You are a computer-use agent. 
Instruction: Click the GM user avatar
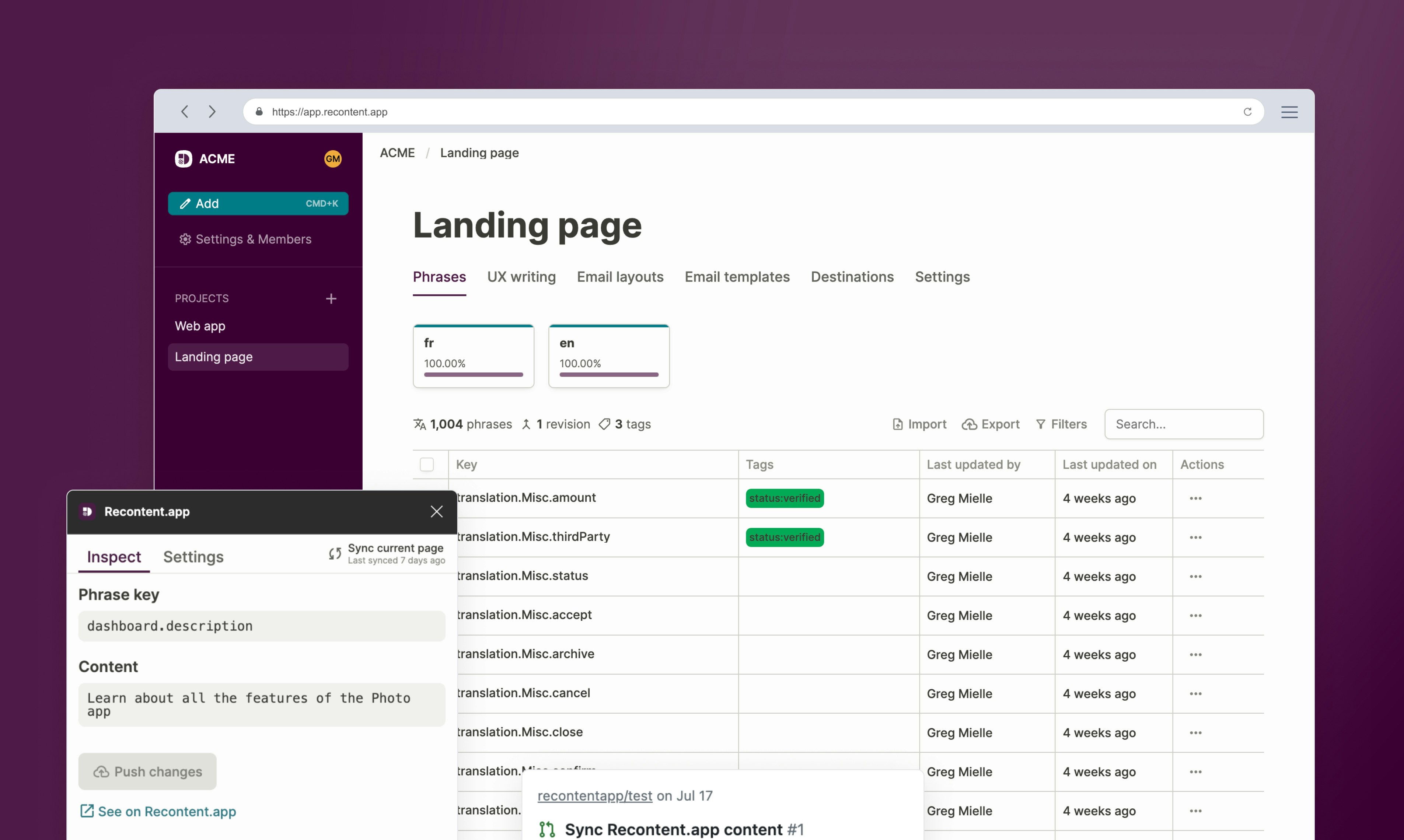point(332,159)
